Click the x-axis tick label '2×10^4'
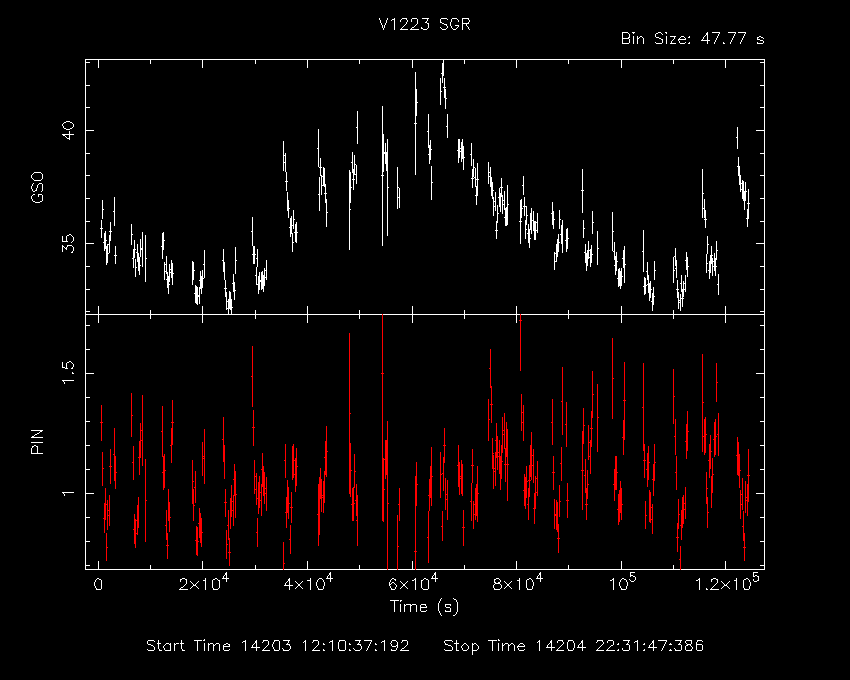 pos(203,583)
